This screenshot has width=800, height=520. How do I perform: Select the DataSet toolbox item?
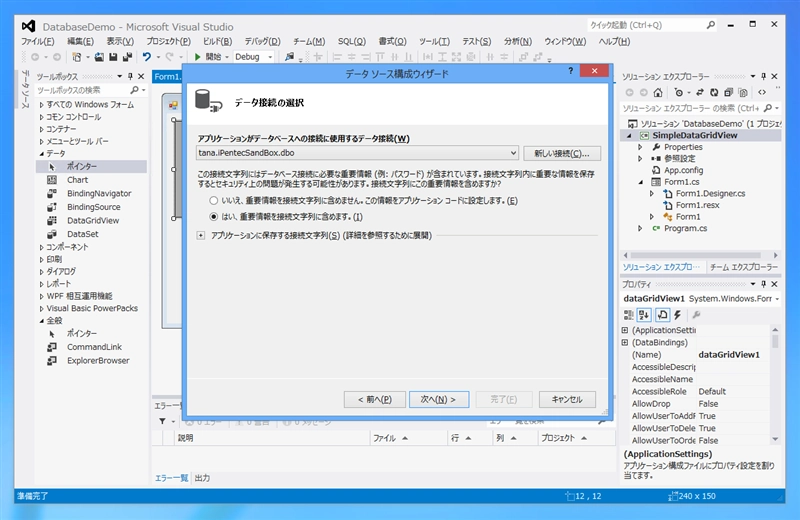click(x=83, y=234)
